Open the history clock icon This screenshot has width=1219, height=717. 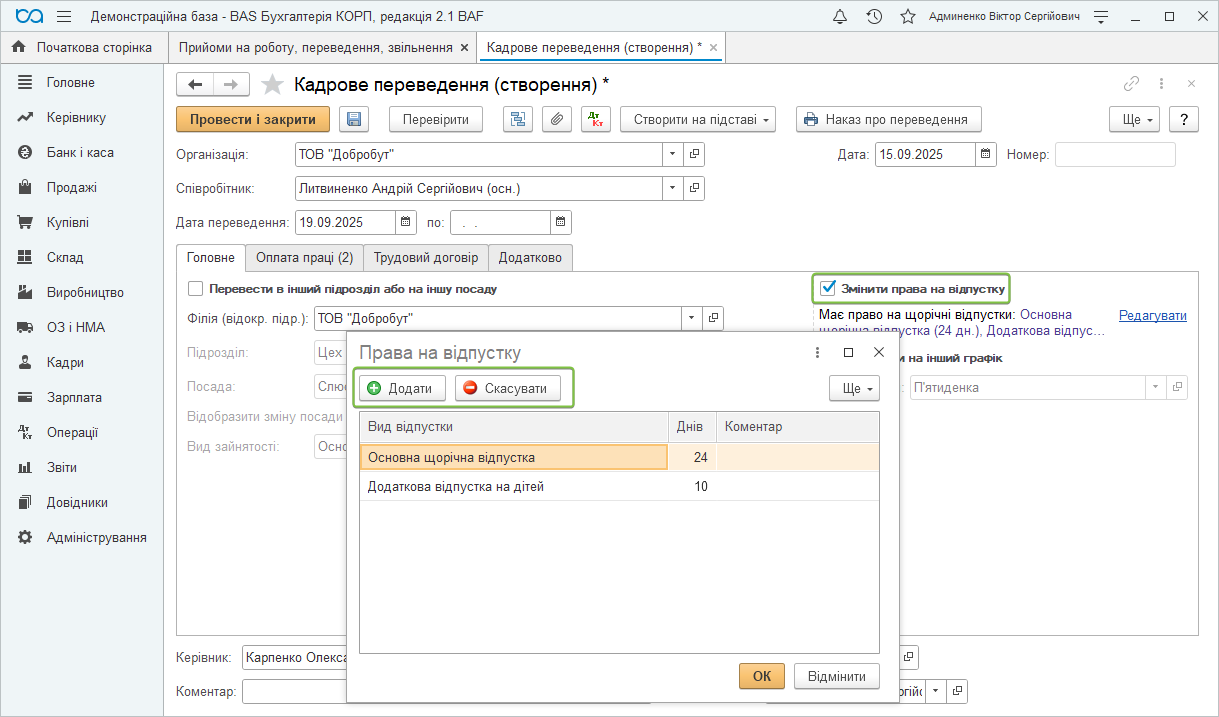click(x=874, y=17)
